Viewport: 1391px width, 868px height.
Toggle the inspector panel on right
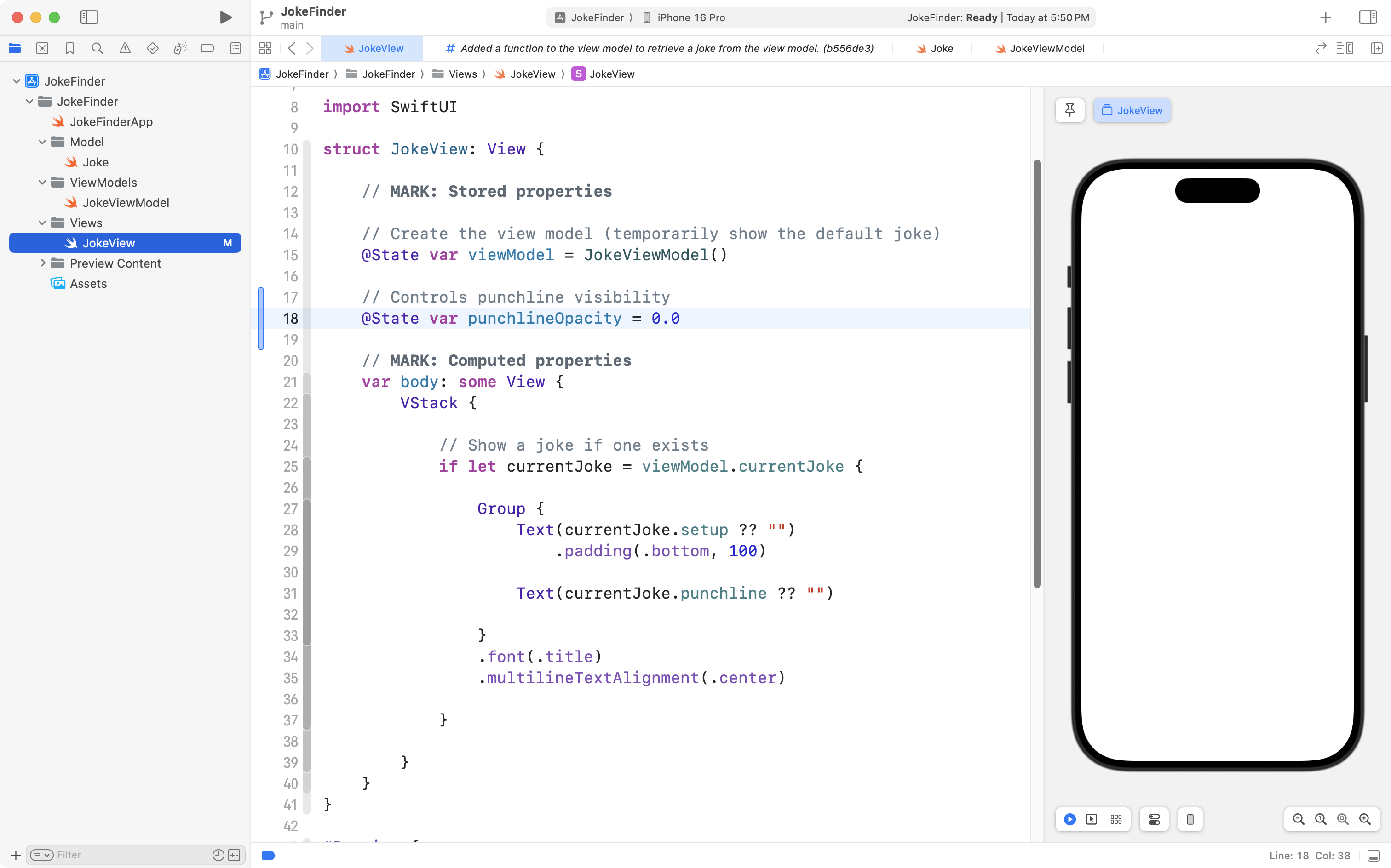tap(1368, 17)
